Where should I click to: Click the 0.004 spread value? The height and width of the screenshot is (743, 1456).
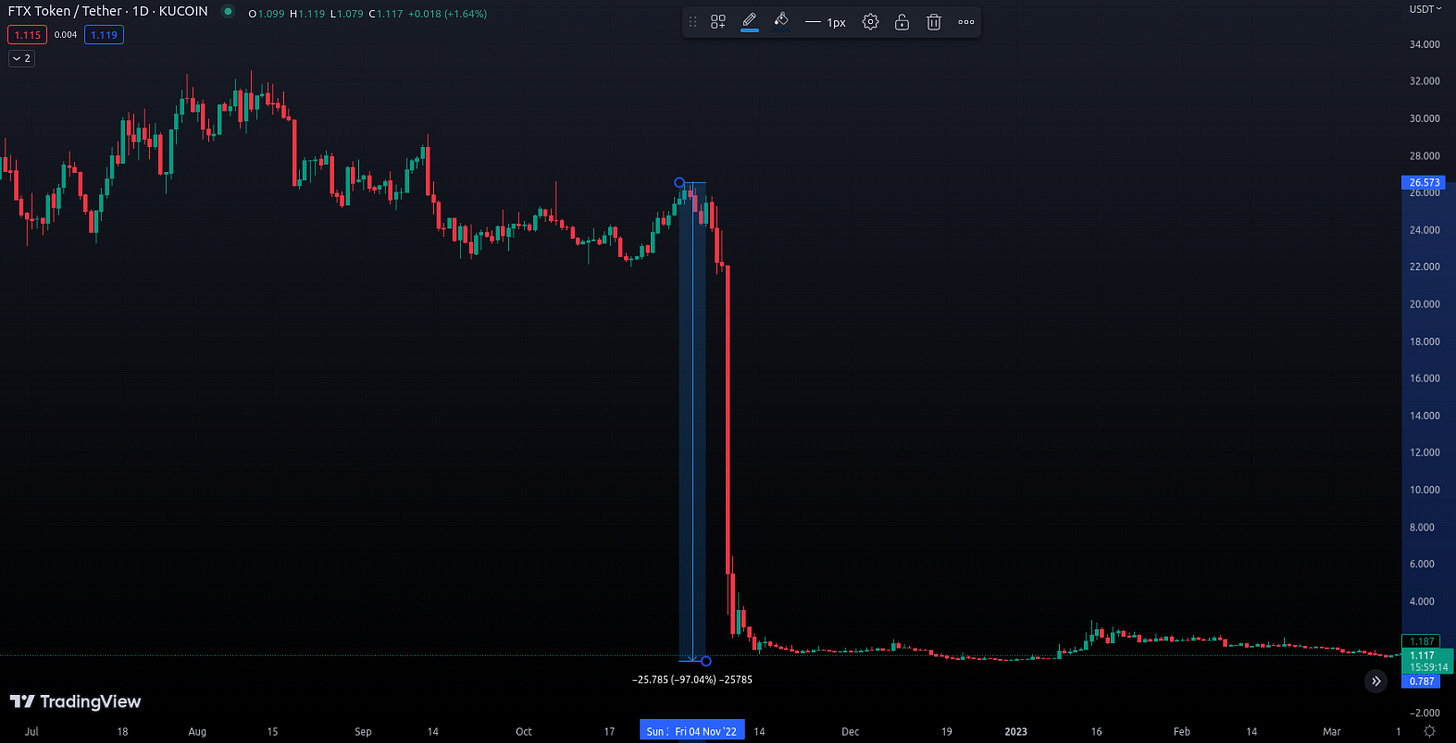64,35
